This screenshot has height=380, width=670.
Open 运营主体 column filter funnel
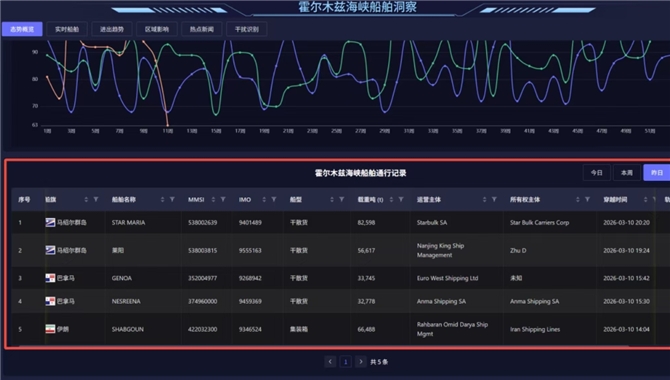[x=494, y=200]
